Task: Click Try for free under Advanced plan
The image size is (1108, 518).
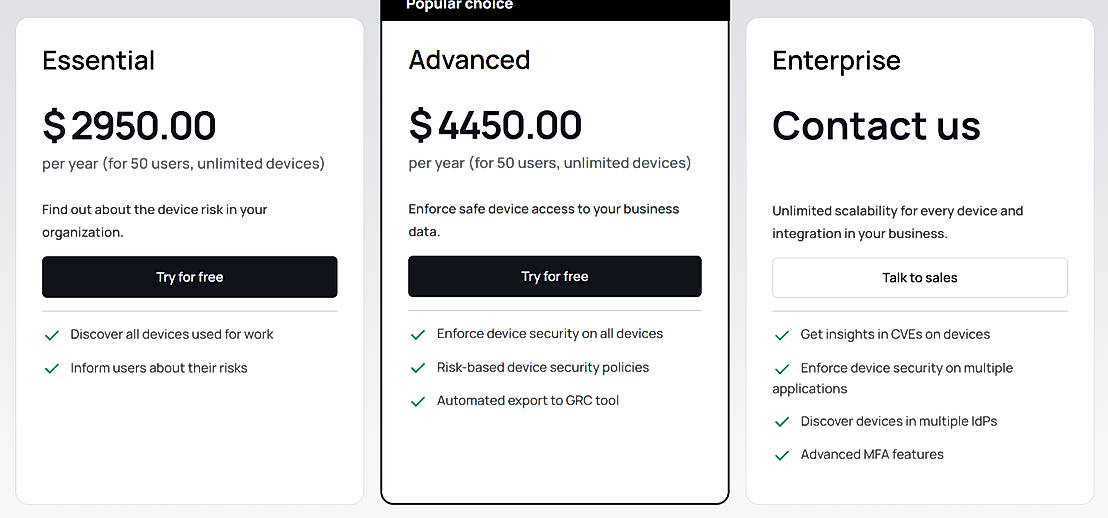Action: click(554, 277)
